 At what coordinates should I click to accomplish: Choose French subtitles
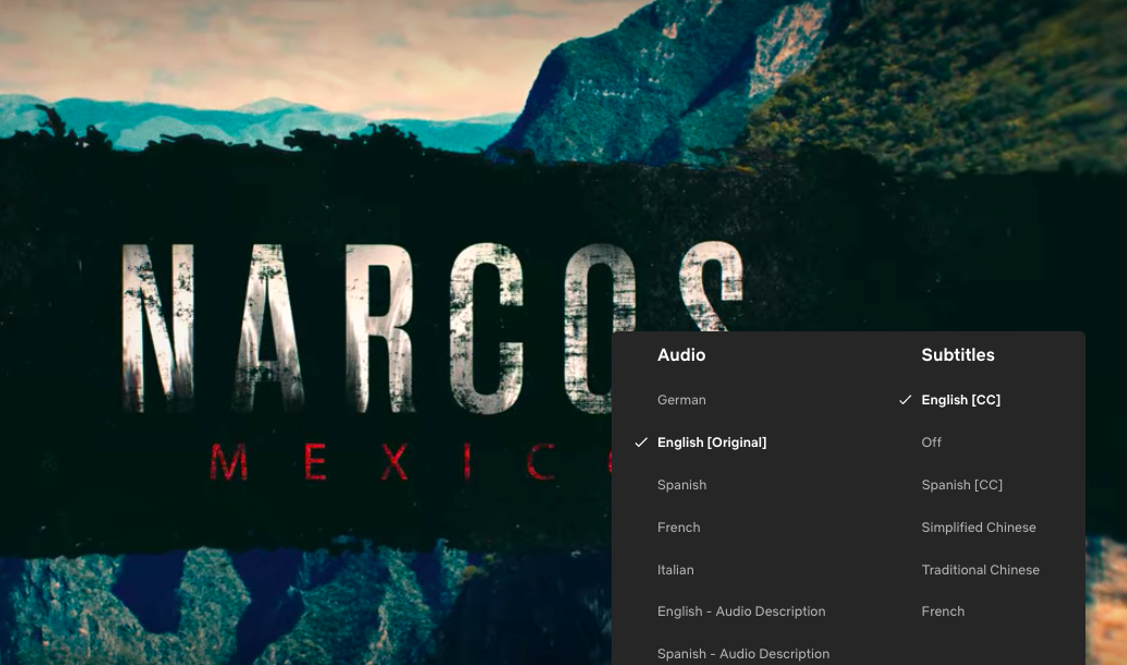point(943,611)
